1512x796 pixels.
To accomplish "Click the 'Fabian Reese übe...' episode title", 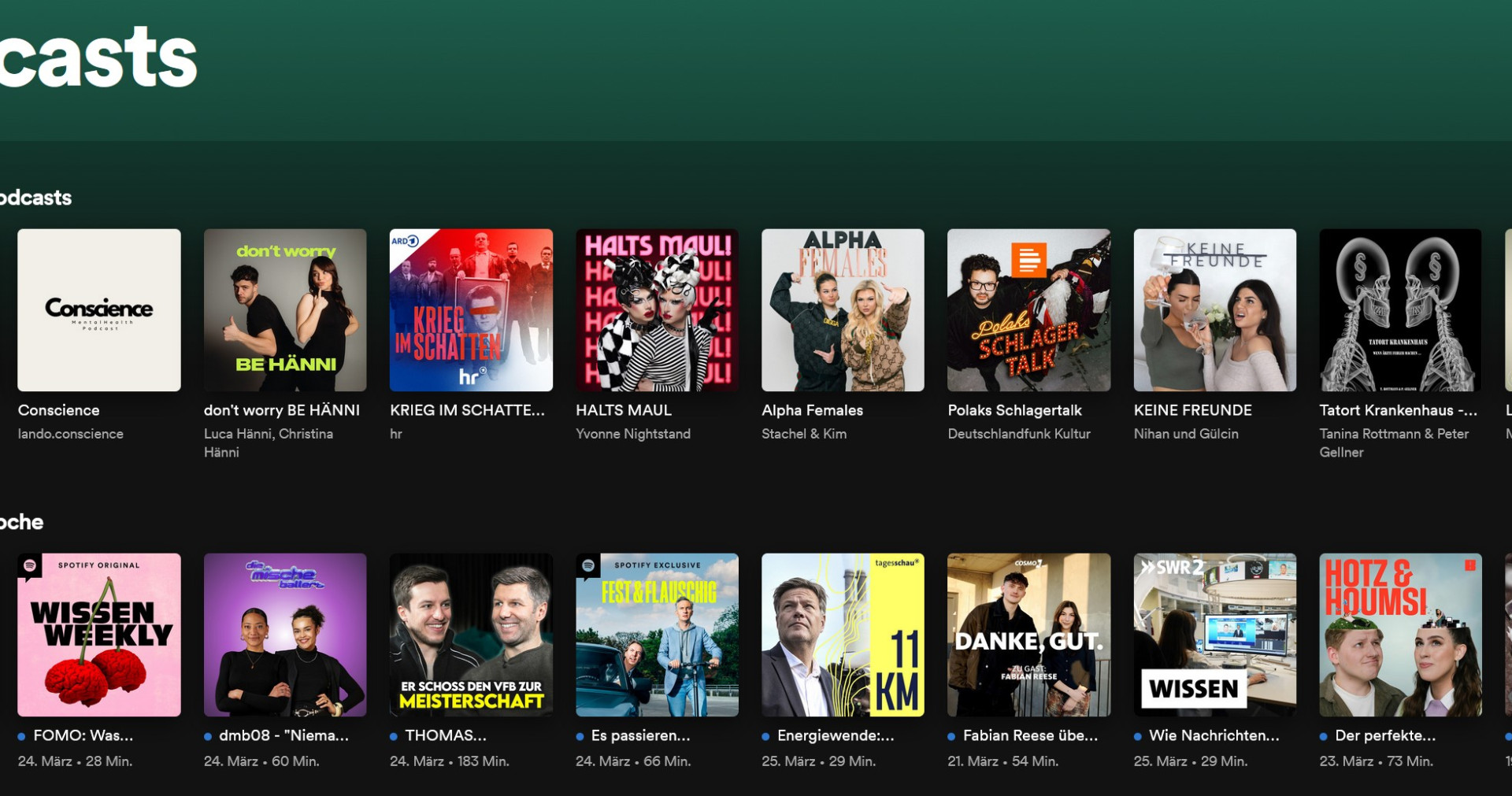I will tap(1030, 735).
